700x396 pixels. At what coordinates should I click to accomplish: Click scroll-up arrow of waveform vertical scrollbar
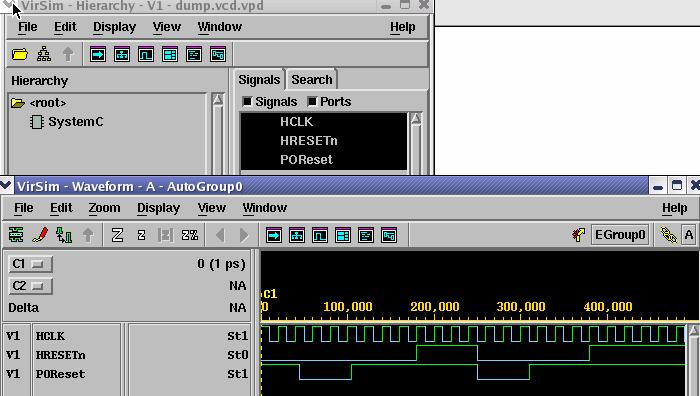(x=693, y=331)
